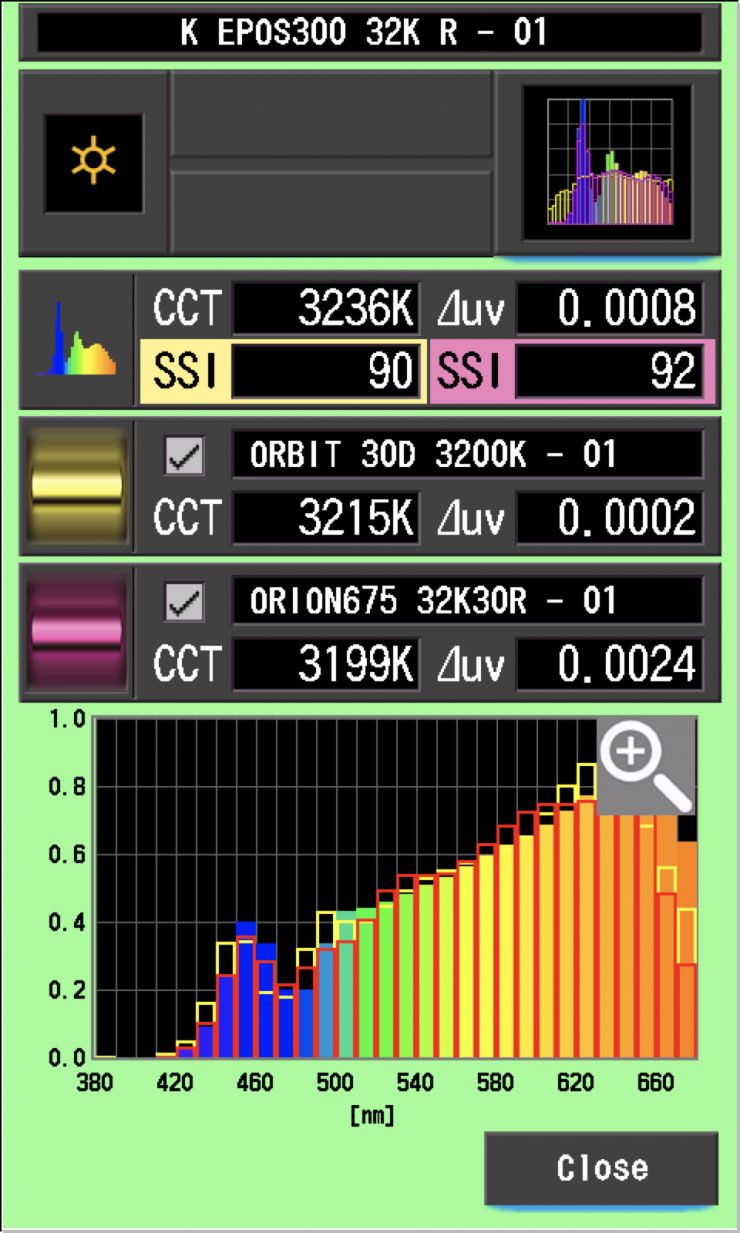740x1233 pixels.
Task: Tap the 3236K CCT value
Action: [326, 310]
